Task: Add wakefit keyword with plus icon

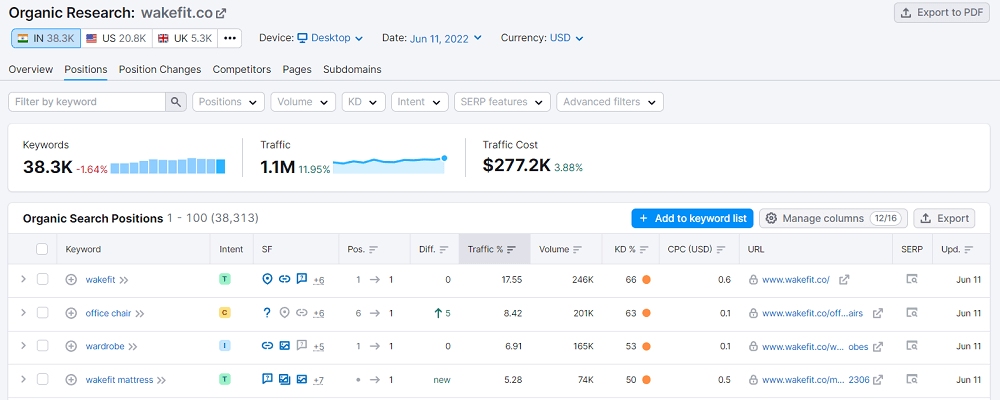Action: (71, 279)
